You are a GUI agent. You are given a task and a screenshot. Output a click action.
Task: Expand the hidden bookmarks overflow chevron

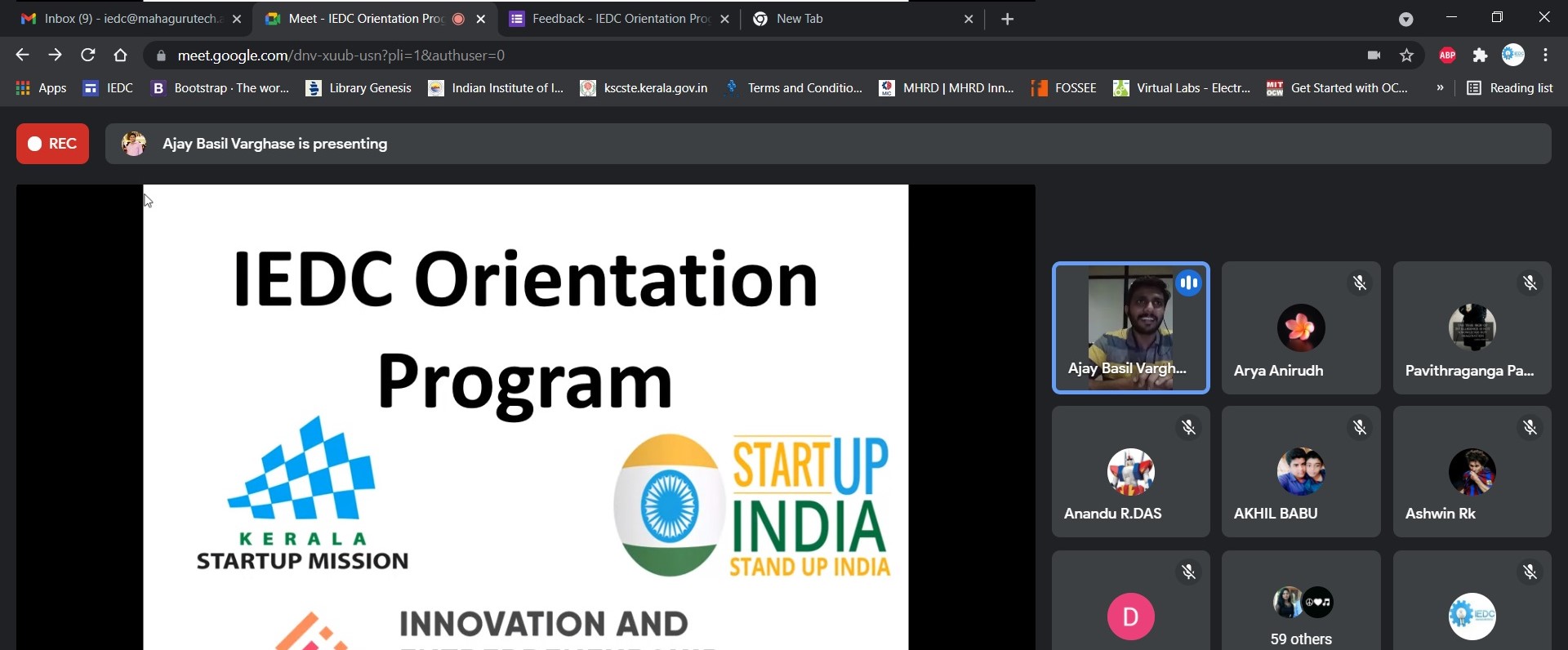(x=1440, y=87)
